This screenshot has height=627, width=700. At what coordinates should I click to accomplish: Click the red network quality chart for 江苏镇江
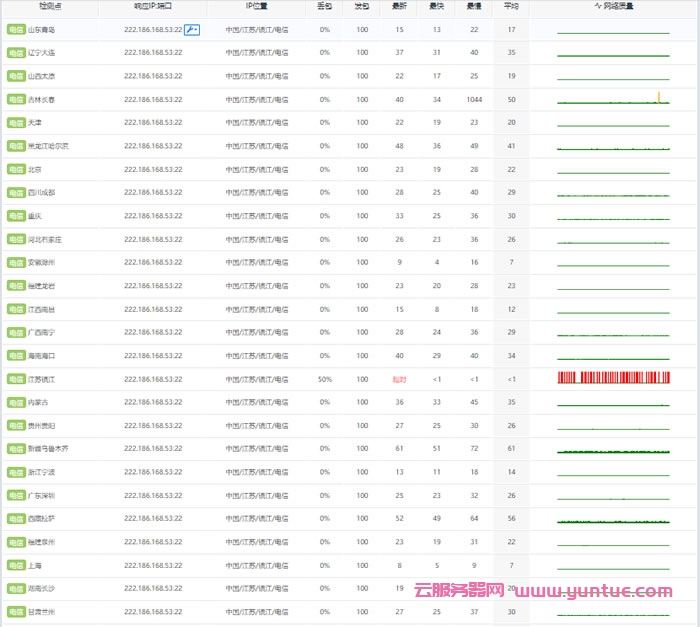point(613,378)
